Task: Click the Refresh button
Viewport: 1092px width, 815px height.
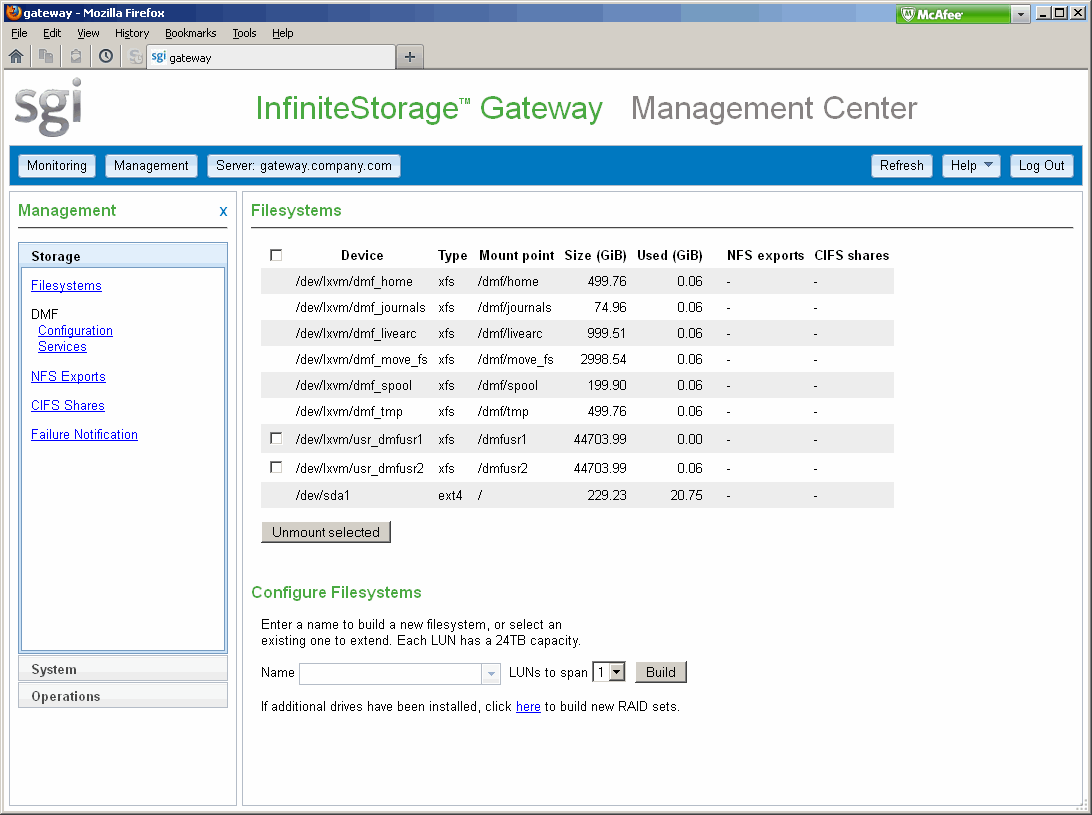Action: [x=901, y=166]
